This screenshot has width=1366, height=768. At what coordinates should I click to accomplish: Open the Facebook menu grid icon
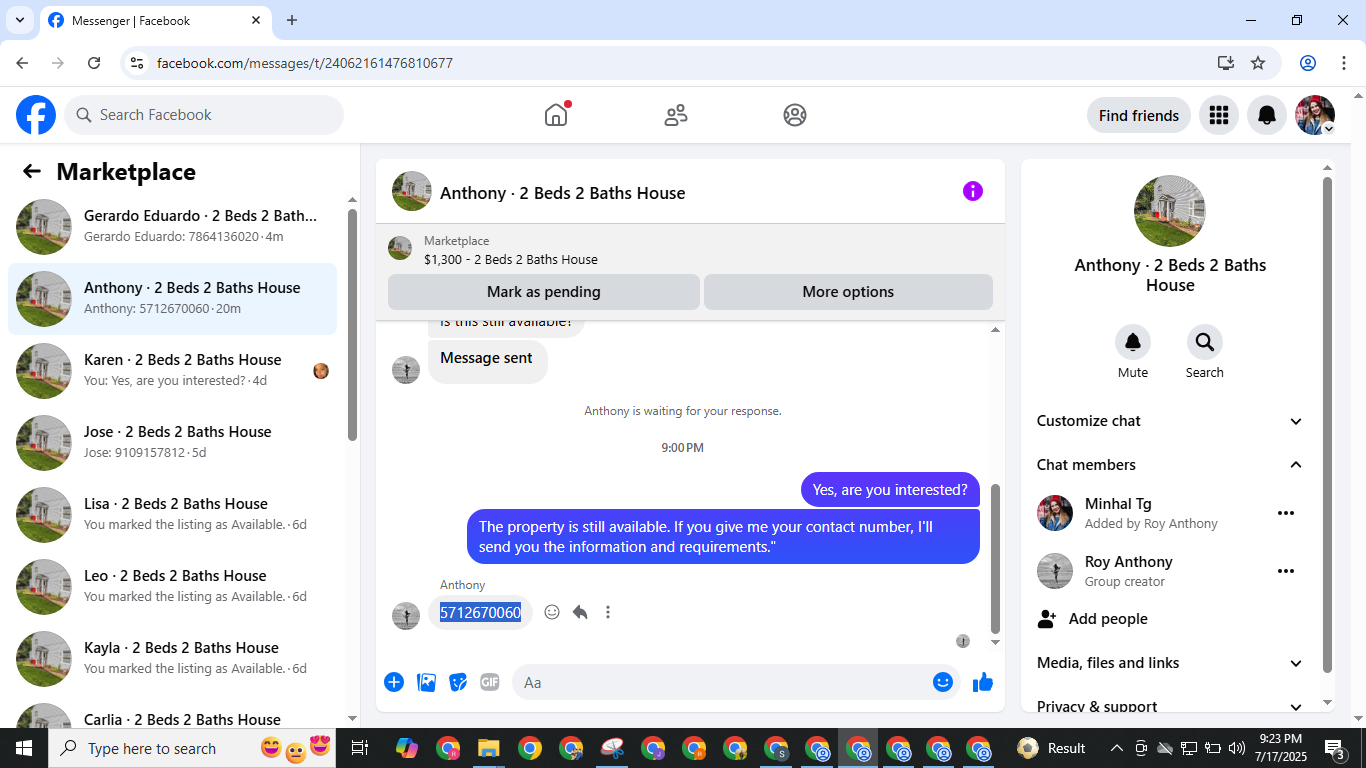(x=1218, y=115)
